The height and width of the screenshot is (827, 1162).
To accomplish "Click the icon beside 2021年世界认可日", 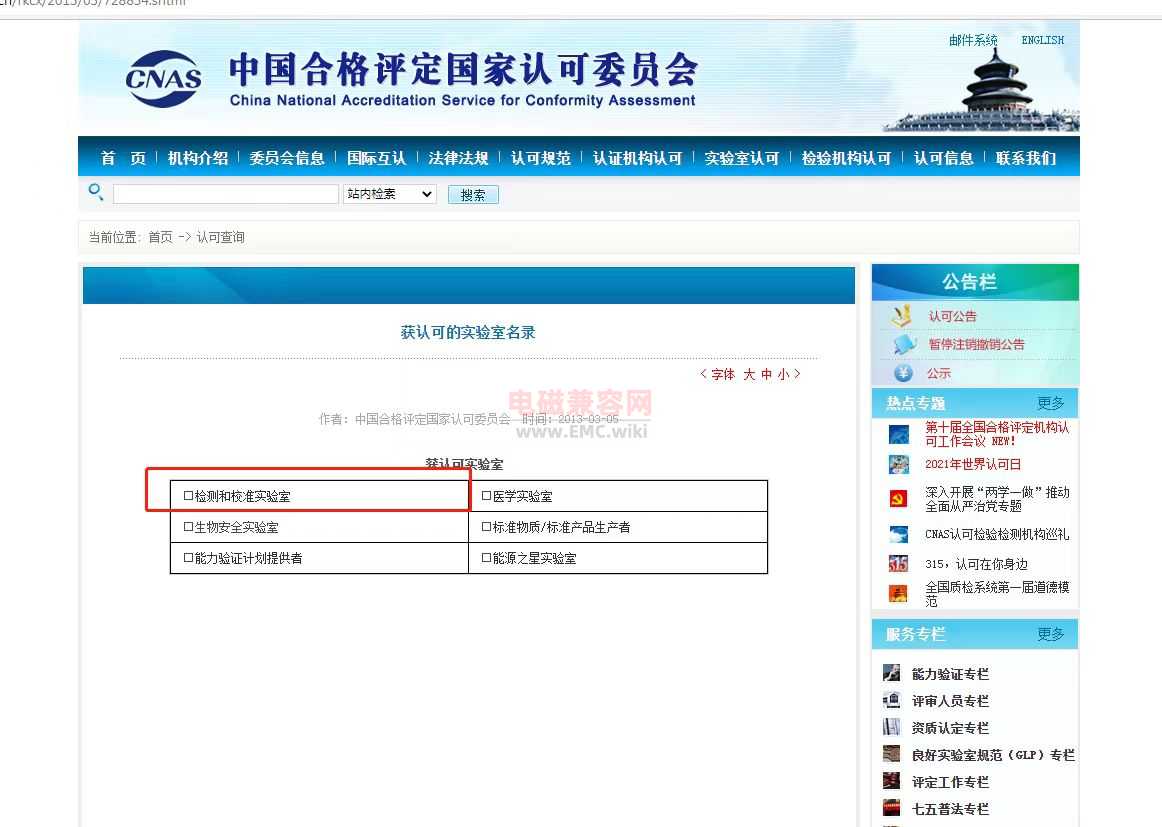I will point(898,465).
